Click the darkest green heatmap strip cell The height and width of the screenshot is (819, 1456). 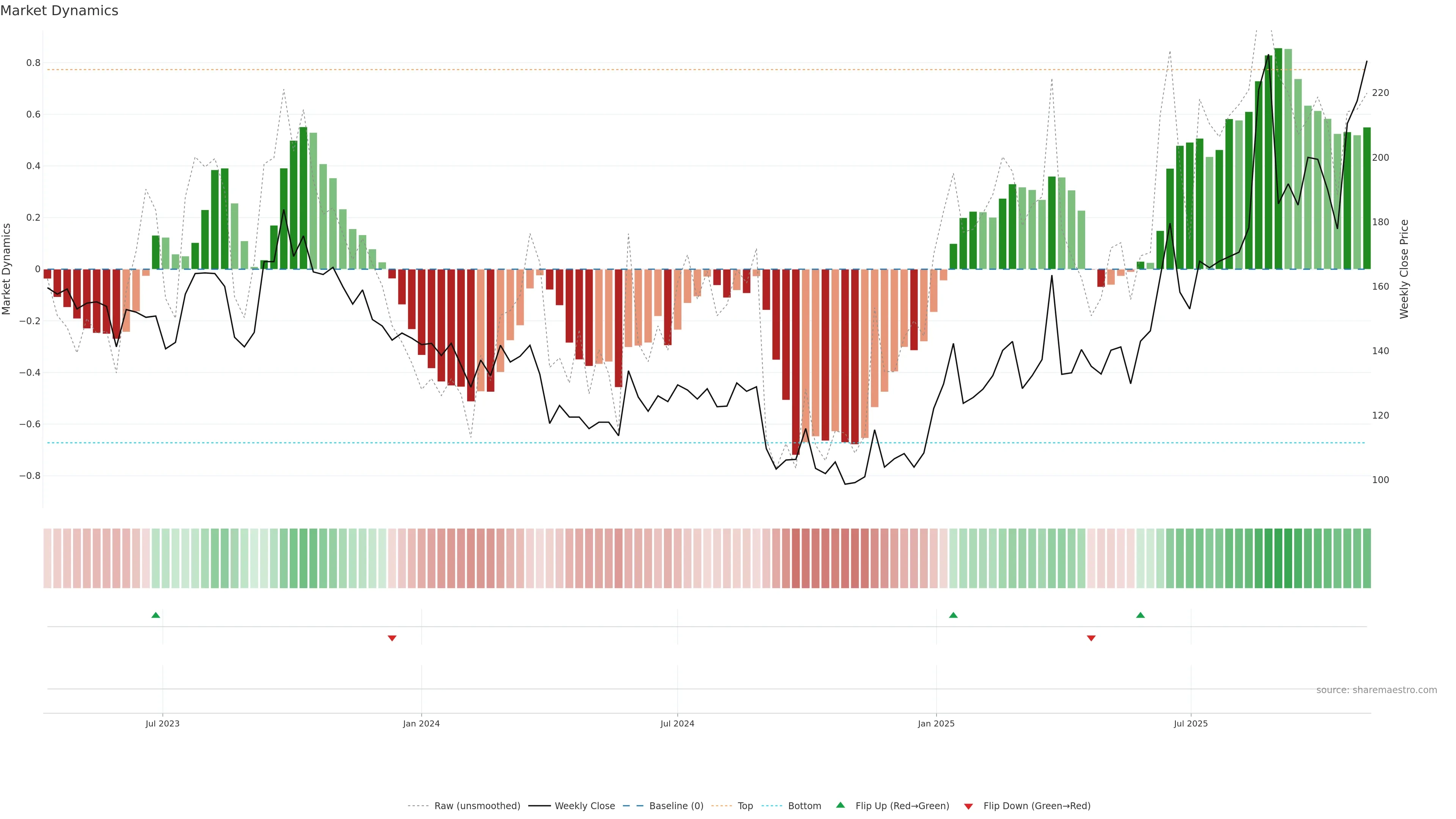[1278, 559]
